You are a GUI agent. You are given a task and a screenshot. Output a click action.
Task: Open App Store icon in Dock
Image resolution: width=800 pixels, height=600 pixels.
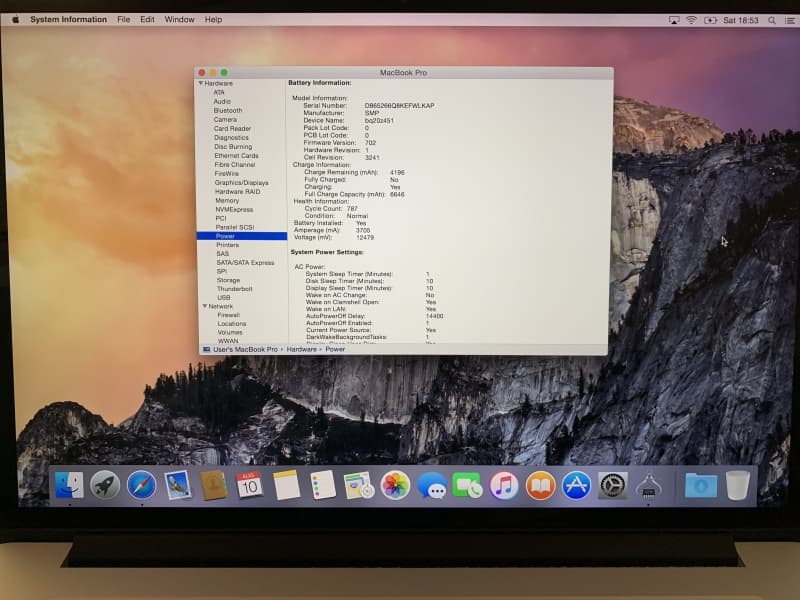(x=576, y=485)
